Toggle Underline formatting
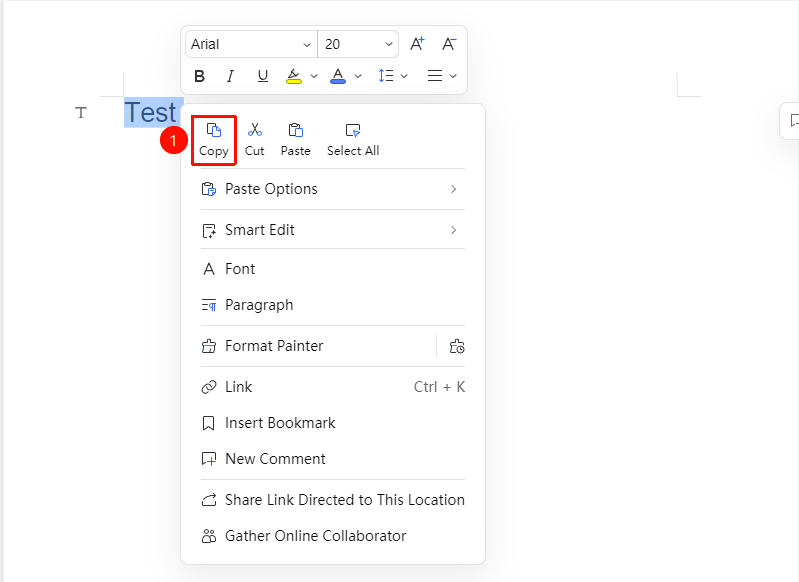The image size is (799, 582). click(262, 76)
